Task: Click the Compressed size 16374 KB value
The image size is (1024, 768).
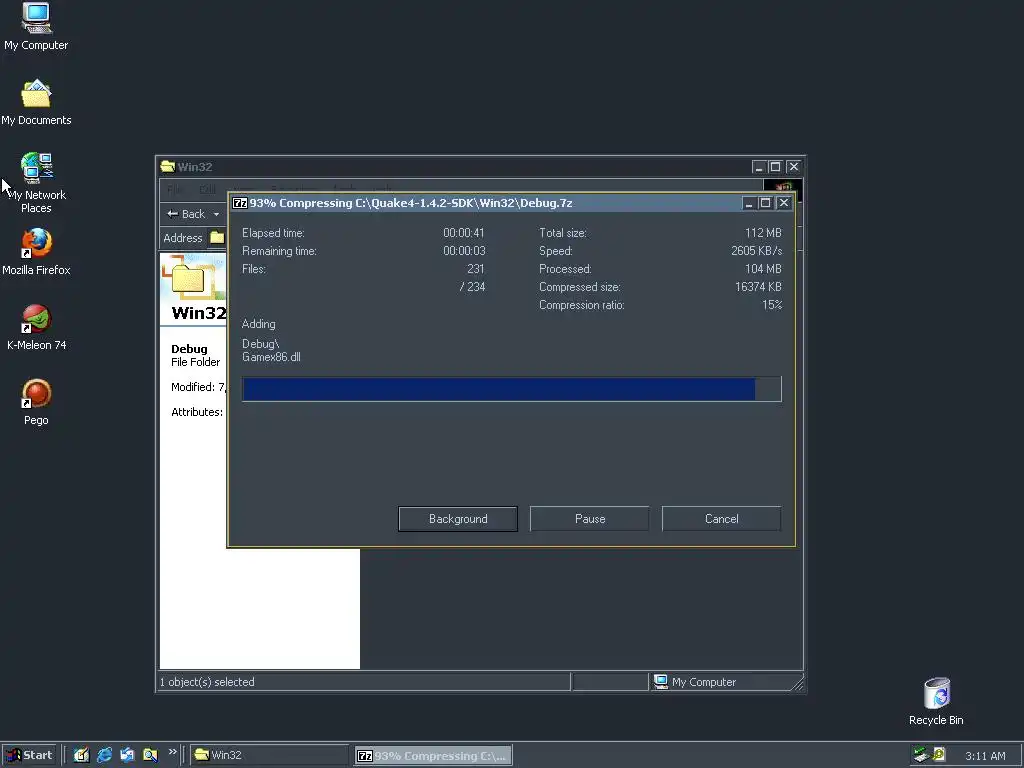Action: pyautogui.click(x=758, y=287)
